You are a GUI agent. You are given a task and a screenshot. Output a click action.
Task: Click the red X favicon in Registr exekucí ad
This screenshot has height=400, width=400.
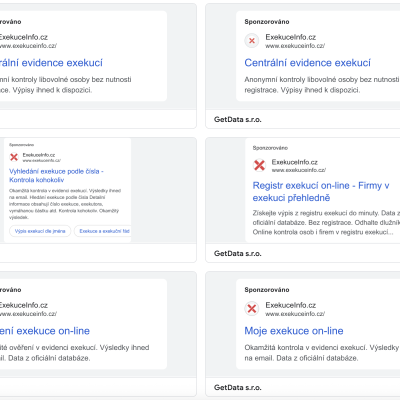259,165
